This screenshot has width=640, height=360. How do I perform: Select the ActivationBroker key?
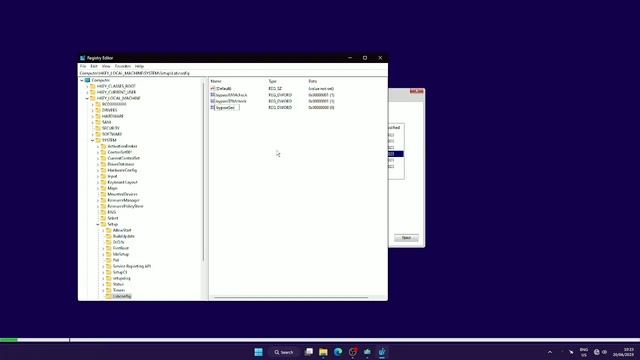pyautogui.click(x=122, y=146)
